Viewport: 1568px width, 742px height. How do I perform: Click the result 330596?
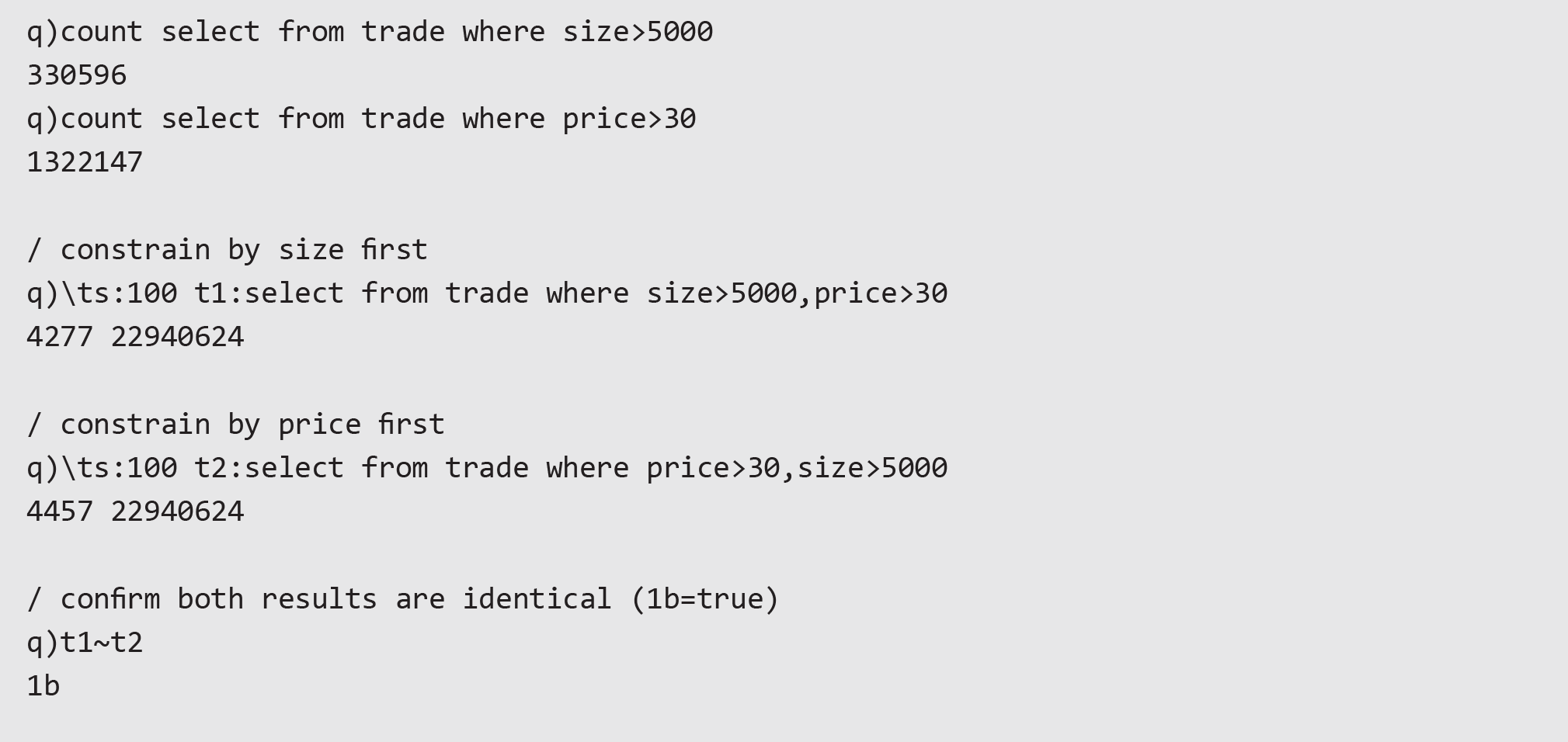[x=77, y=75]
